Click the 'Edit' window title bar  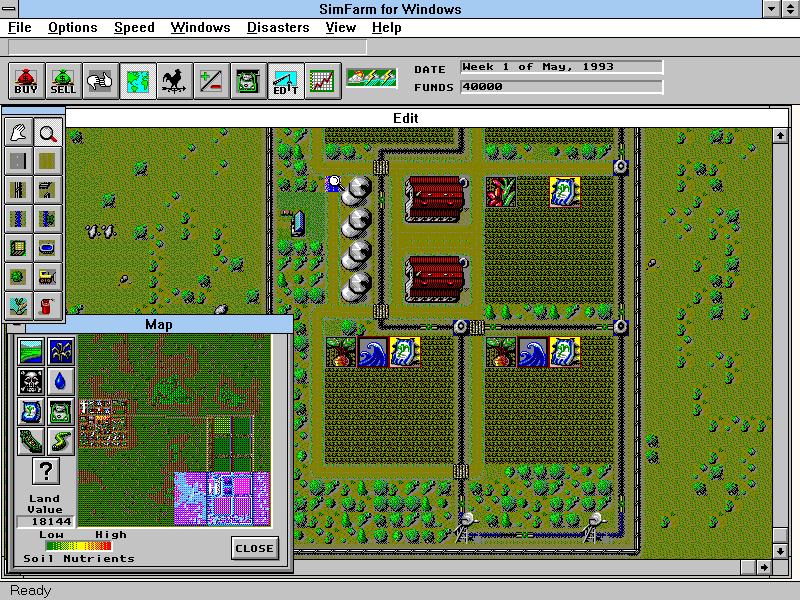406,118
